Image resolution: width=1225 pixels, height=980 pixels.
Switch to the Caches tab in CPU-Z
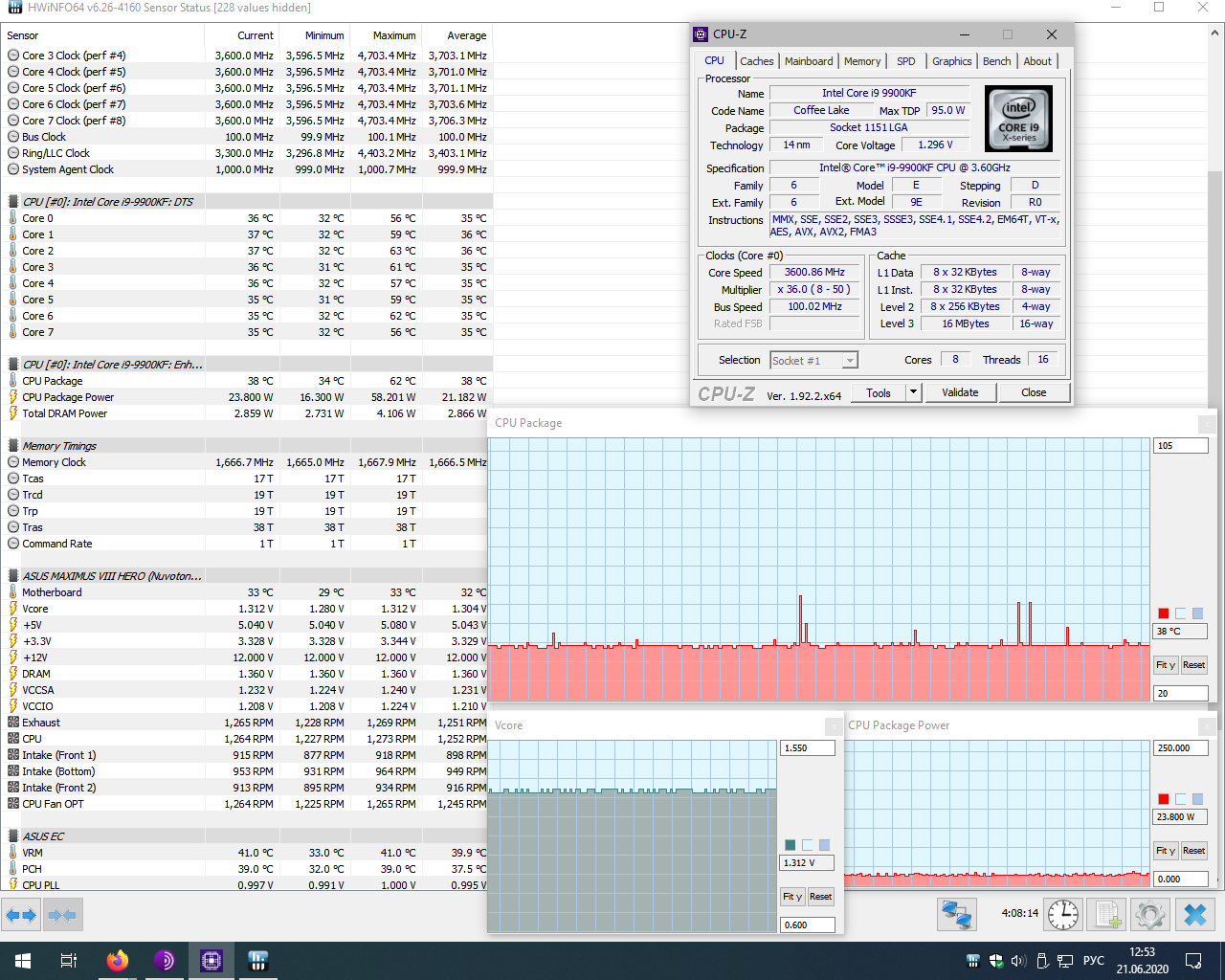pyautogui.click(x=756, y=61)
